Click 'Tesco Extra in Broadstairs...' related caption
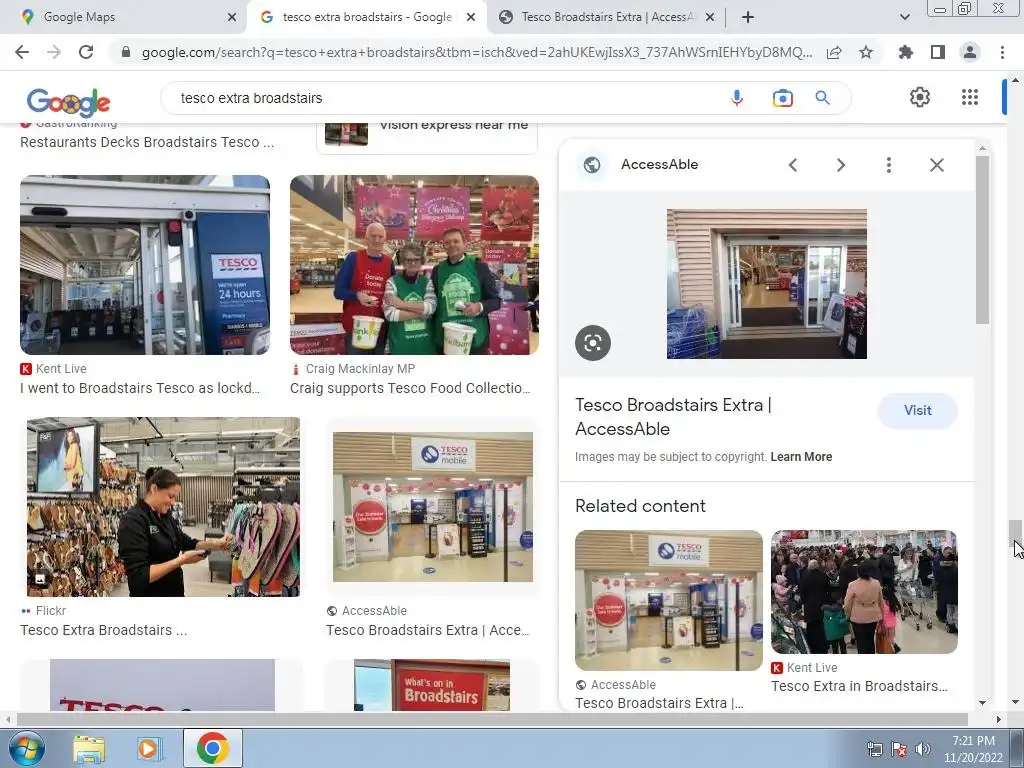Viewport: 1024px width, 768px height. (x=859, y=686)
